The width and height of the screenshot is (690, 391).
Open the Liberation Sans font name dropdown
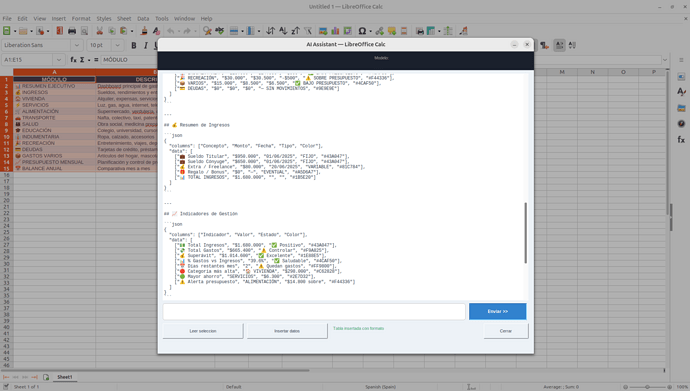click(x=77, y=45)
